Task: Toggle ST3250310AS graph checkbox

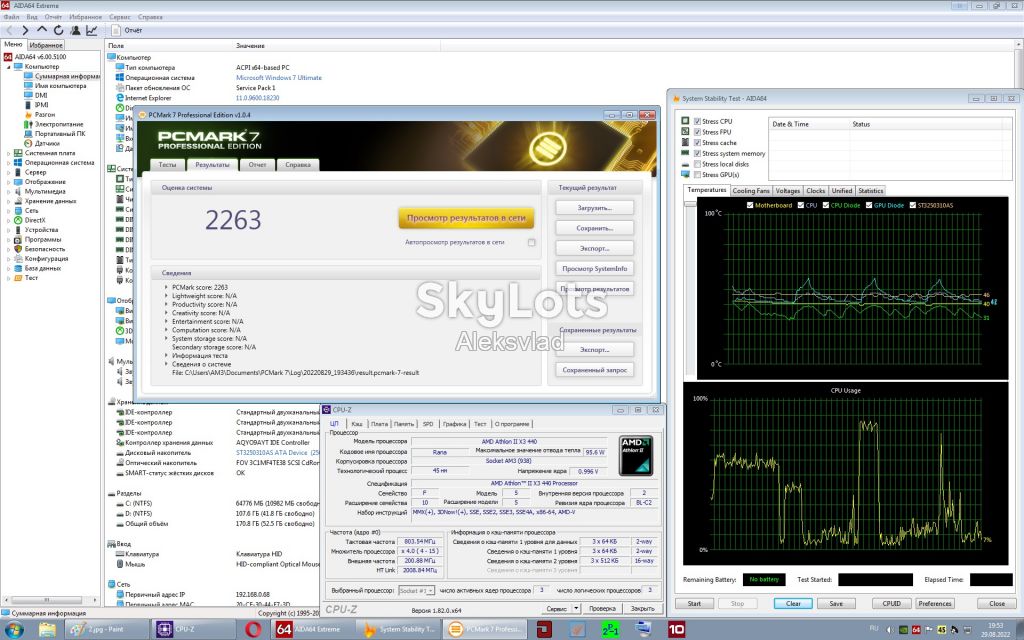Action: pos(912,205)
